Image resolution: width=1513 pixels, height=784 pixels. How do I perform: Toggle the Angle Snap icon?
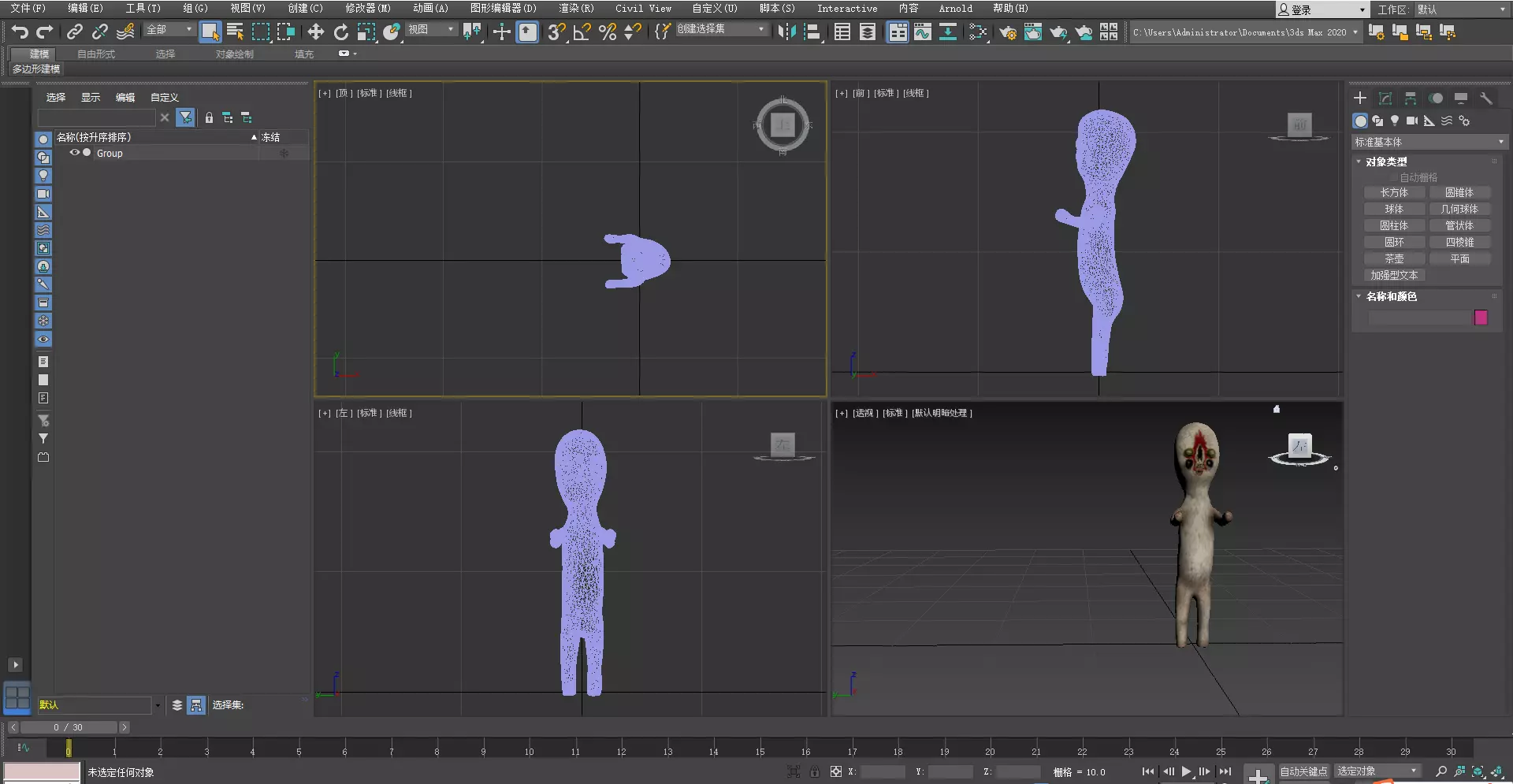582,32
